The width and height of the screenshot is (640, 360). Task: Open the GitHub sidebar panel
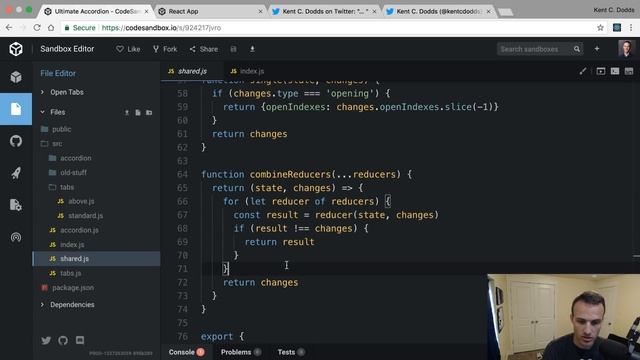(16, 141)
